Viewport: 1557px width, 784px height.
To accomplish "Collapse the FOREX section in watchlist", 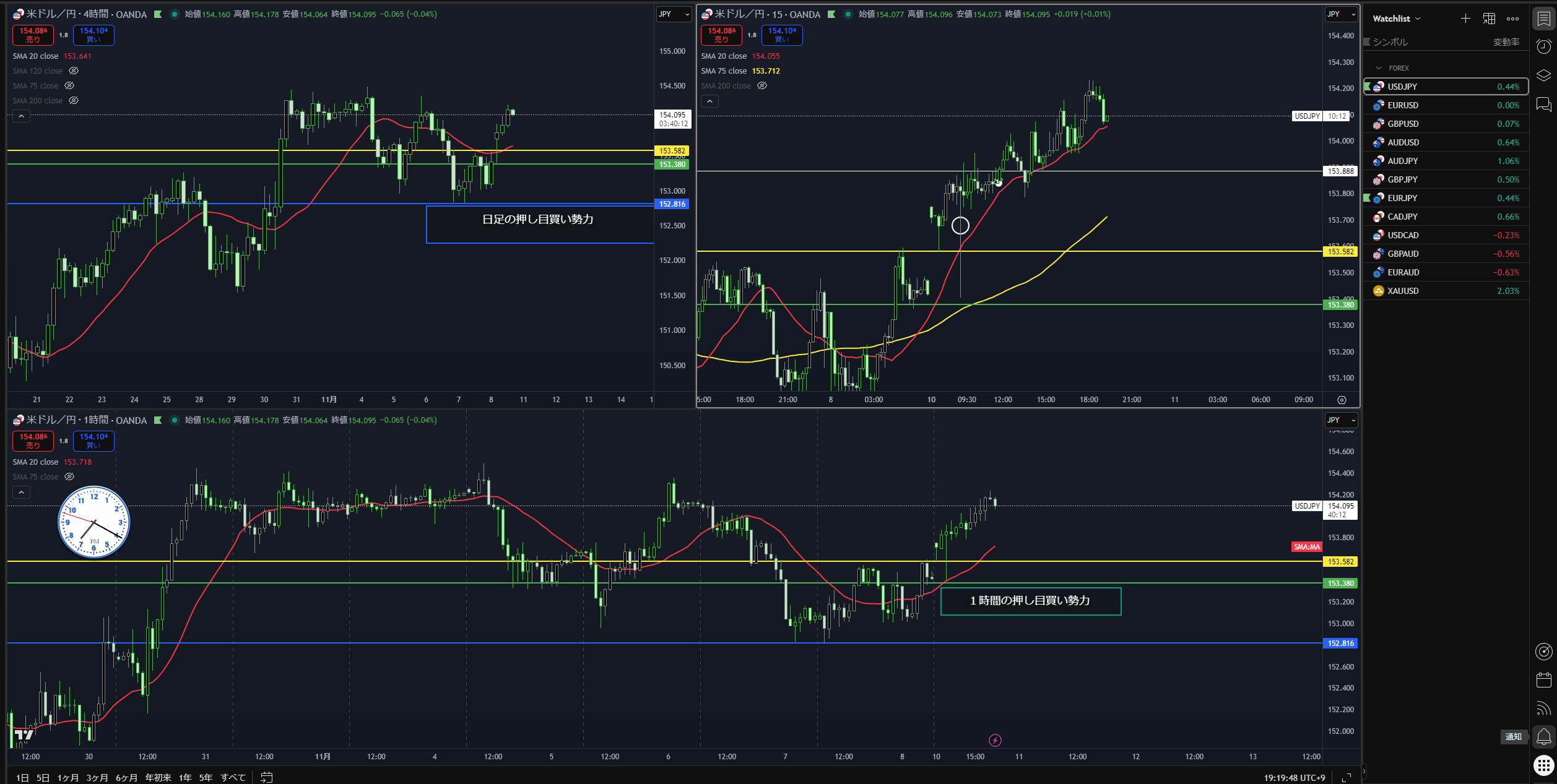I will click(1379, 68).
